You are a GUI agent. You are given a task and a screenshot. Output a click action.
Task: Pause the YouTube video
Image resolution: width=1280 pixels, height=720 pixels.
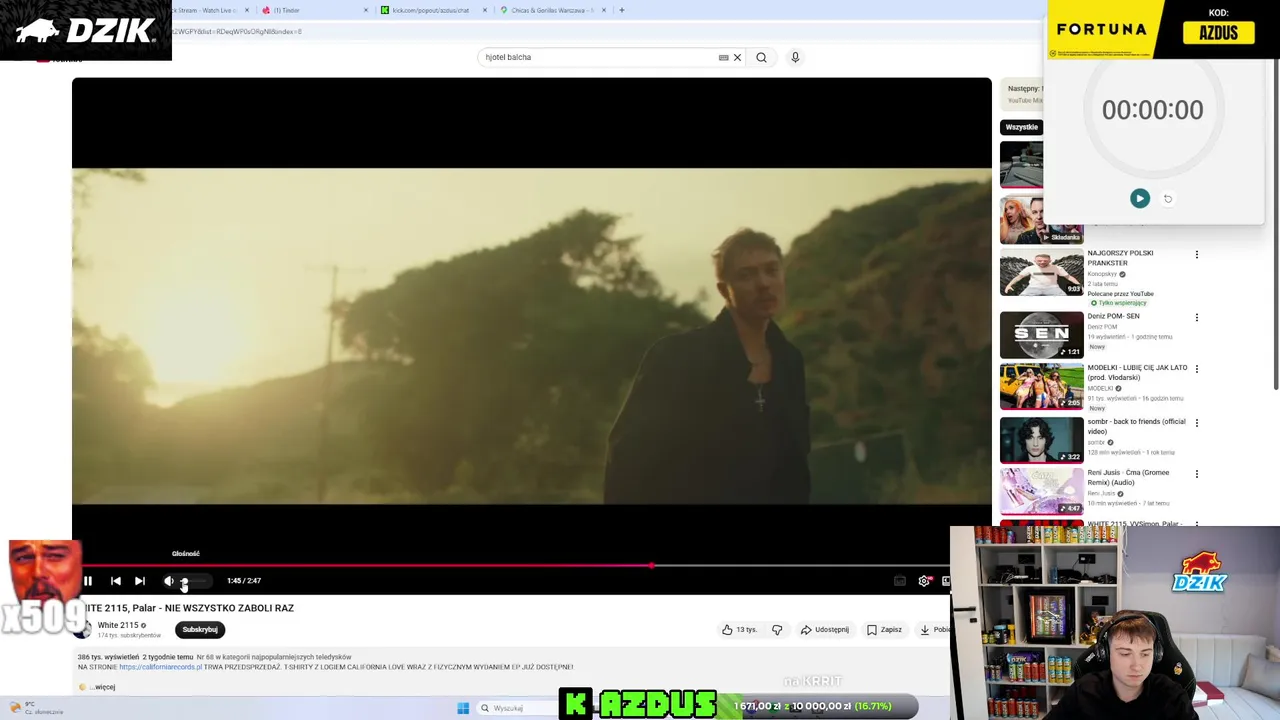(88, 581)
